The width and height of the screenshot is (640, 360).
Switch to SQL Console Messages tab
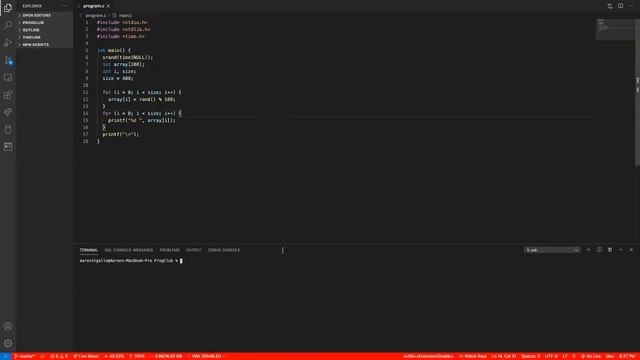point(129,250)
